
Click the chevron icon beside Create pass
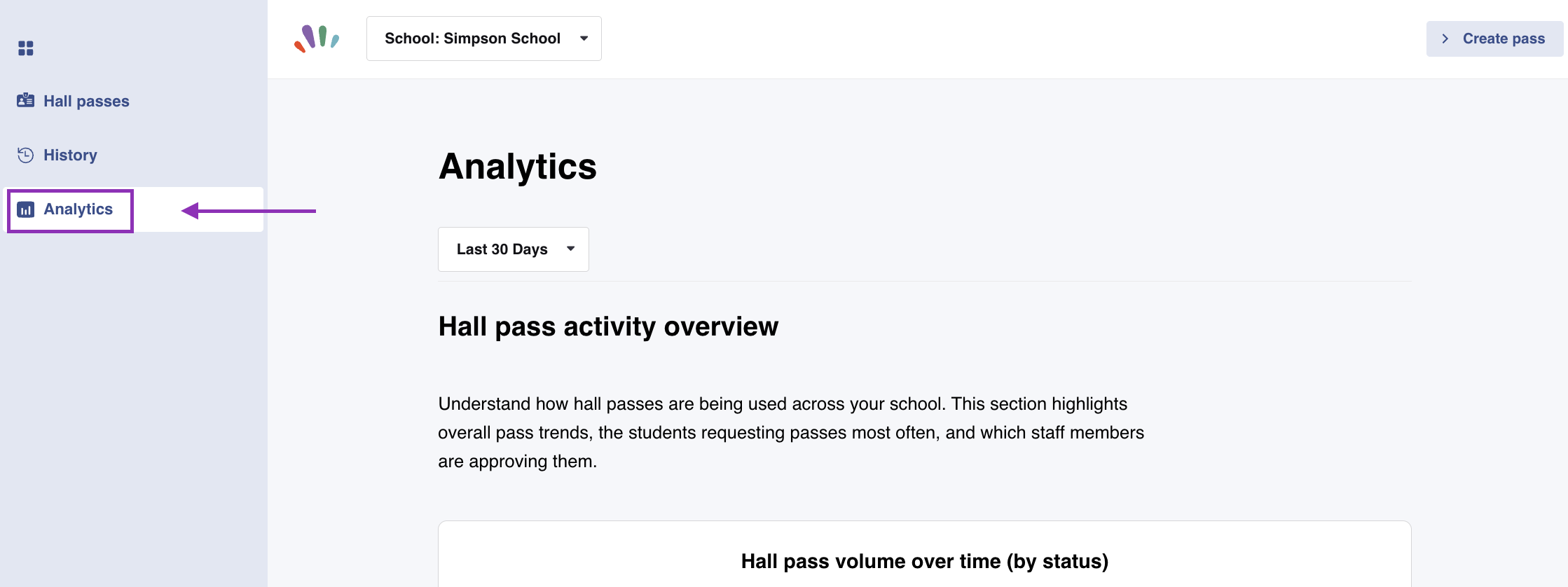click(1445, 39)
